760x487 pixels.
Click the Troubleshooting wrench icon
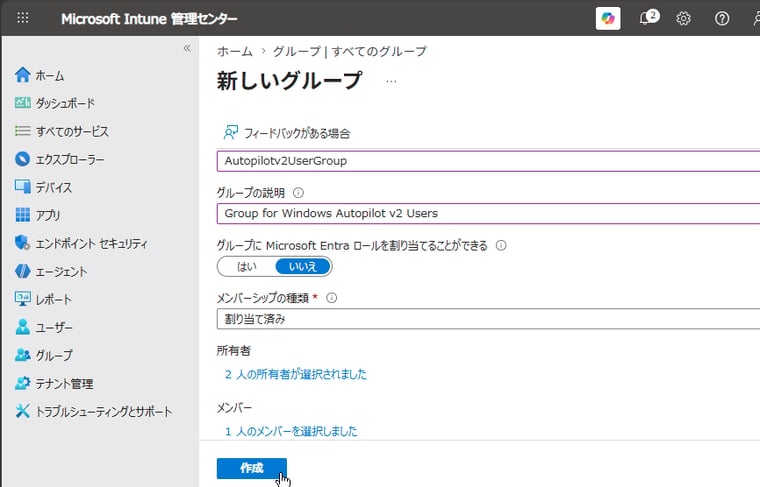[22, 411]
